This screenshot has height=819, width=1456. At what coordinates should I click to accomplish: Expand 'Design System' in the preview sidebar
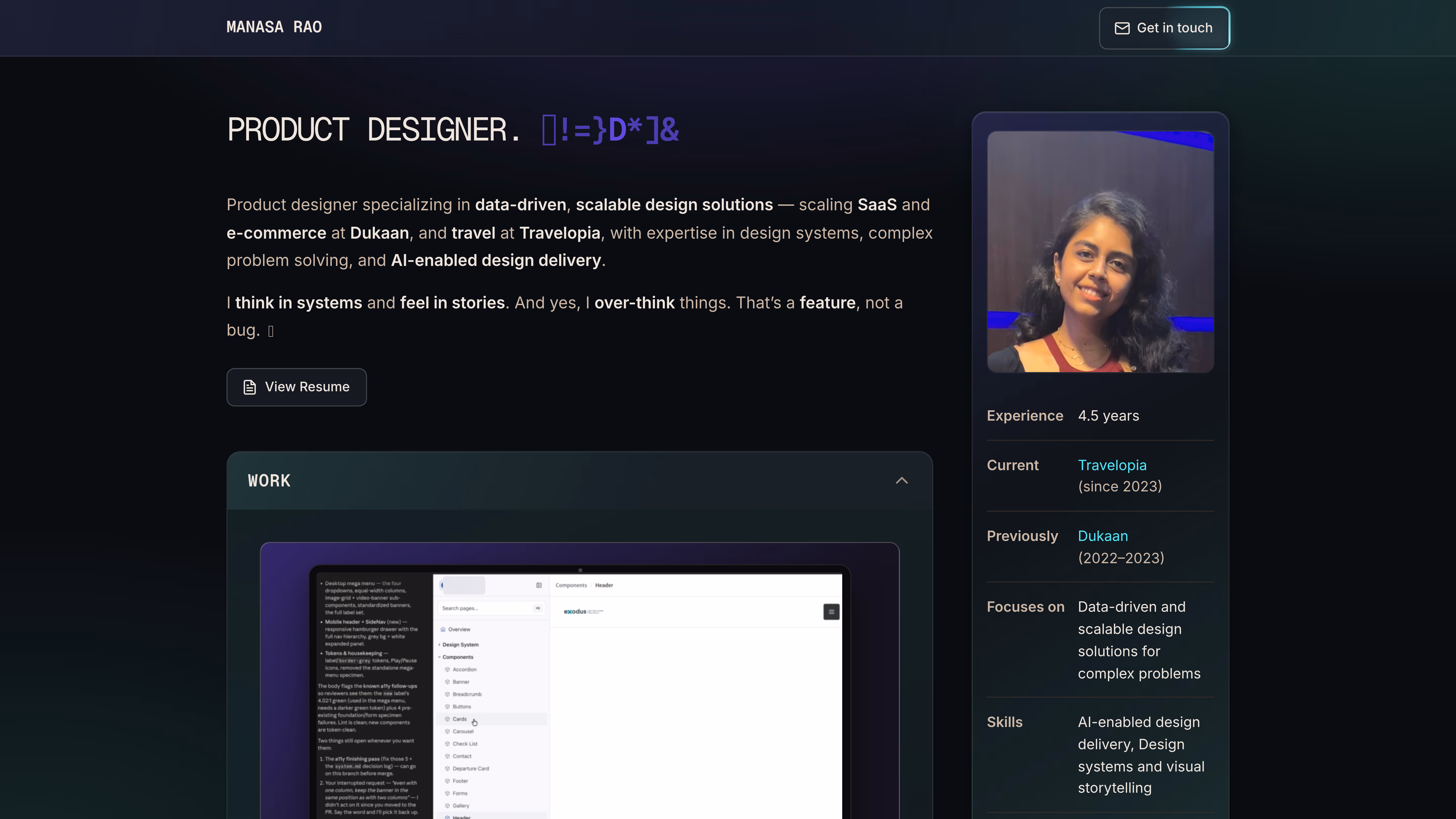pos(460,644)
